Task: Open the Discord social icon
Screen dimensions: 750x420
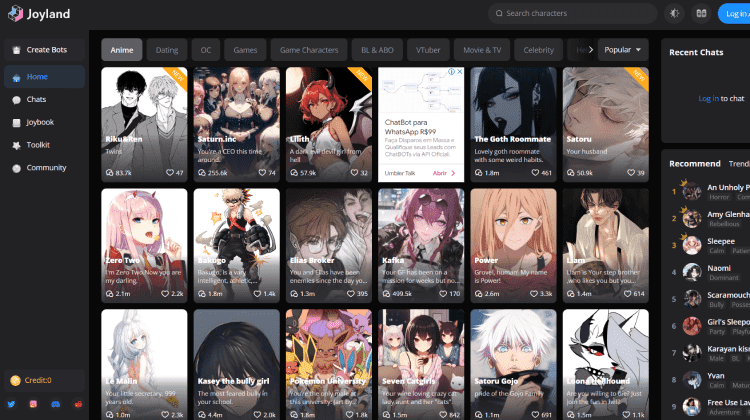Action: [55, 404]
